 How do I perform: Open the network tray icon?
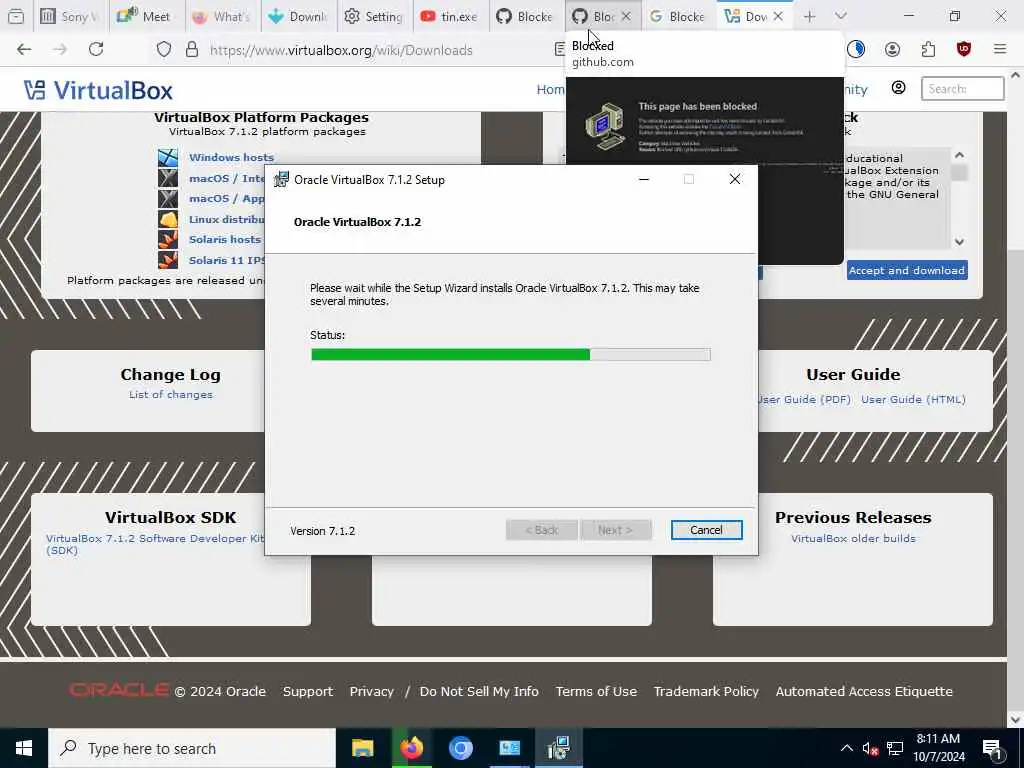895,748
